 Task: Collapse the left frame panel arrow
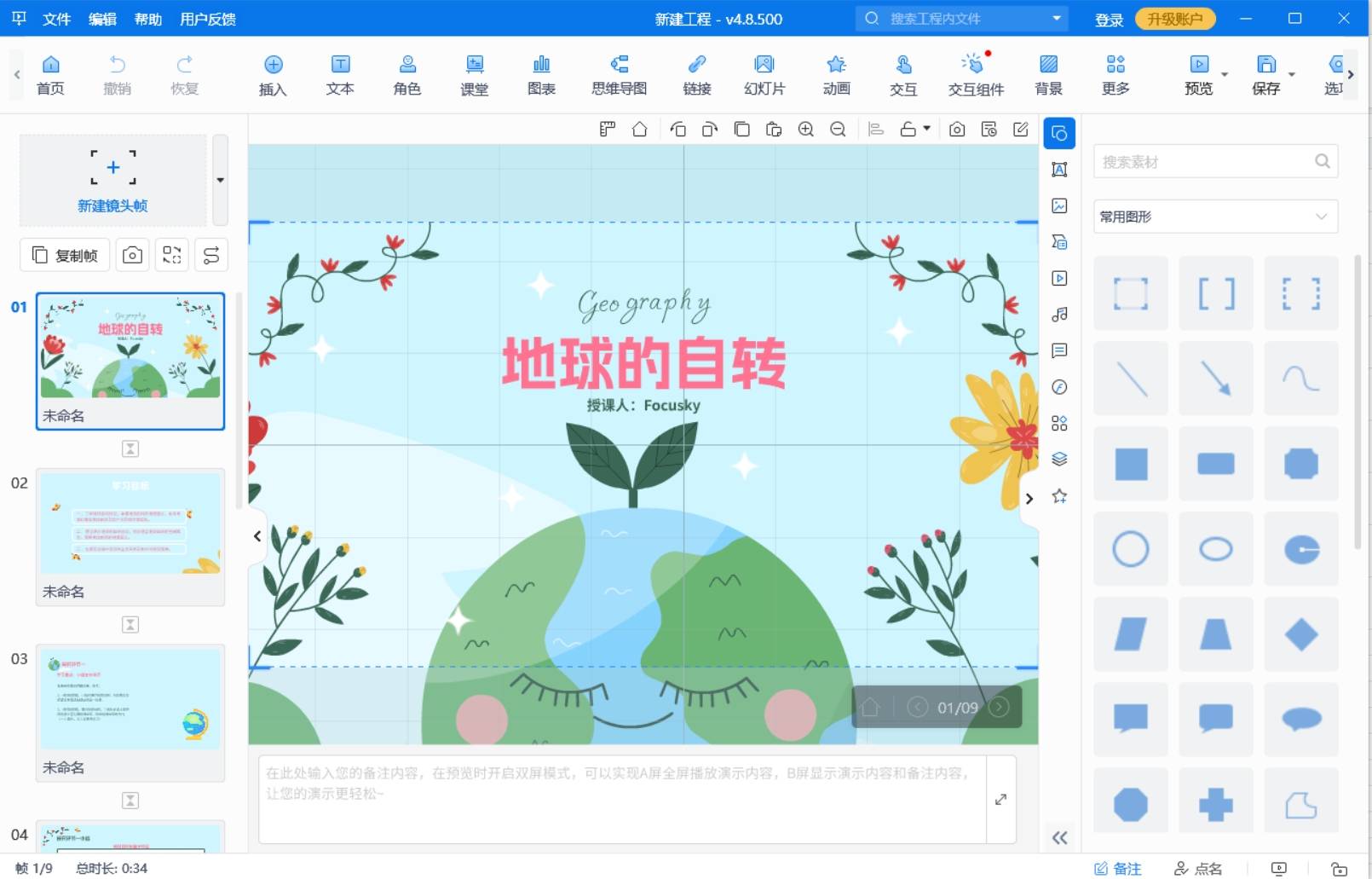tap(257, 536)
